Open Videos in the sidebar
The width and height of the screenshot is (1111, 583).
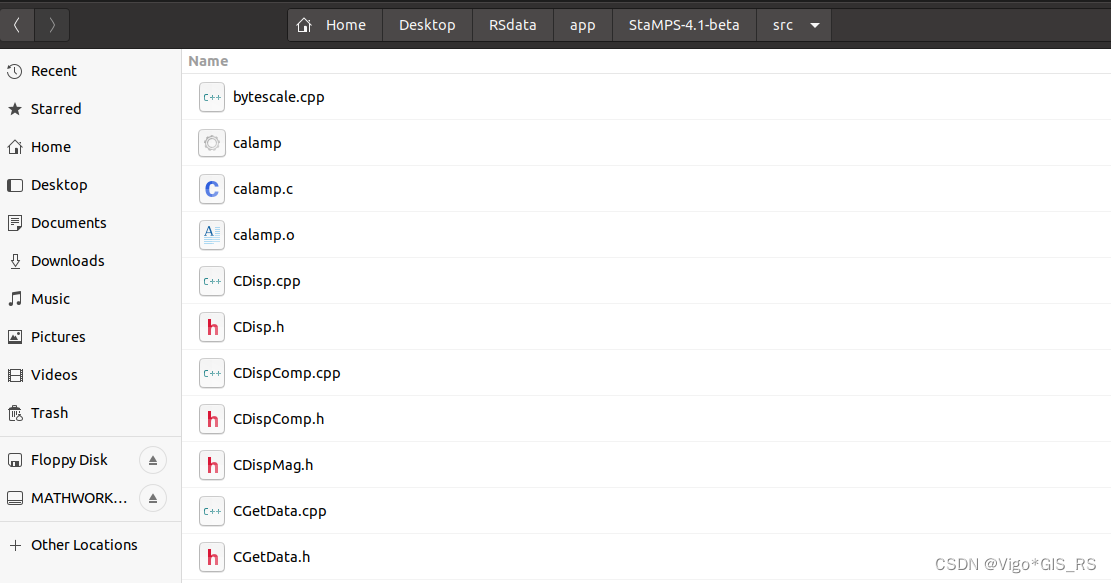91,375
